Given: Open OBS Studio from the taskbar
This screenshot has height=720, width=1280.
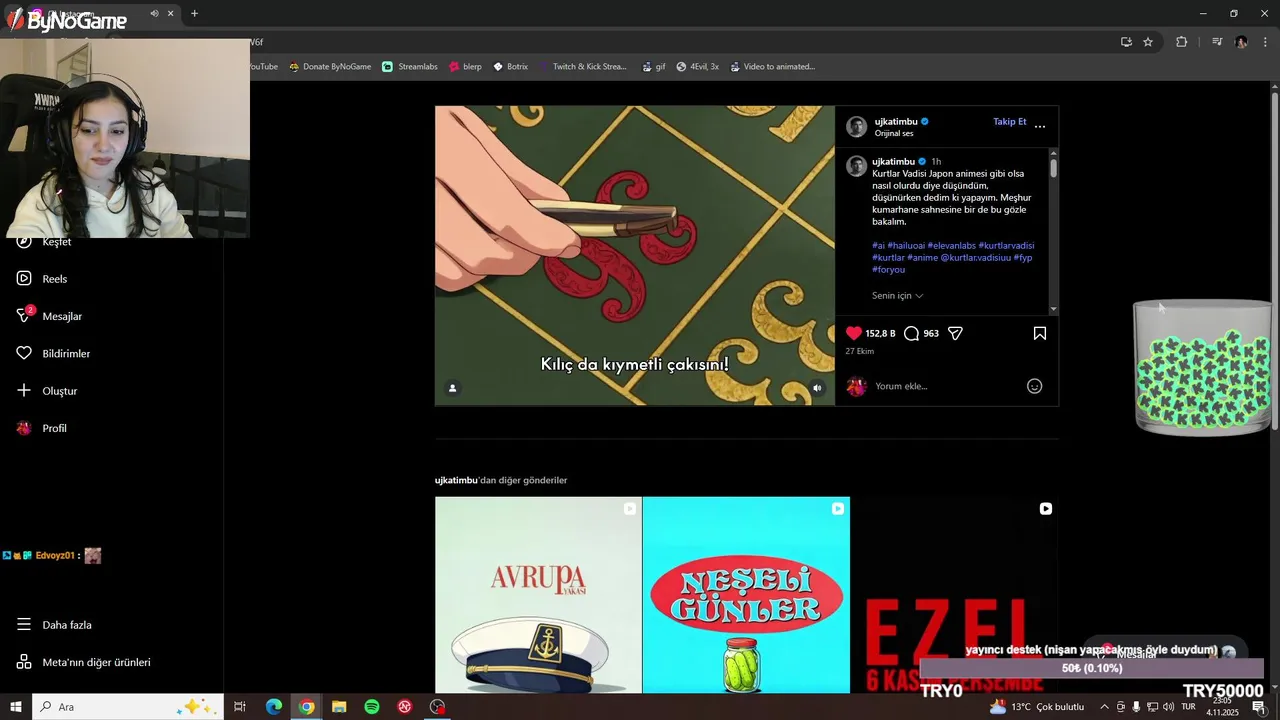Looking at the screenshot, I should point(437,707).
